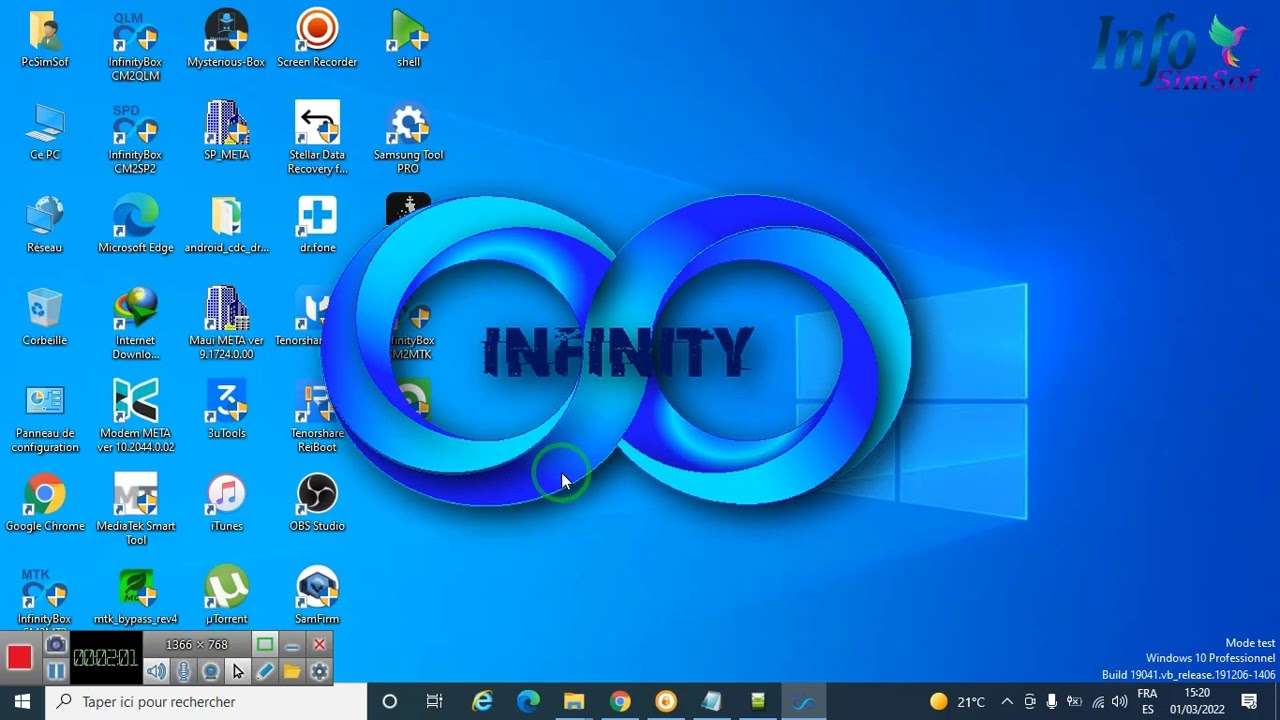1280x720 pixels.
Task: Open MediaTek Smart Tool icon
Action: 135,511
